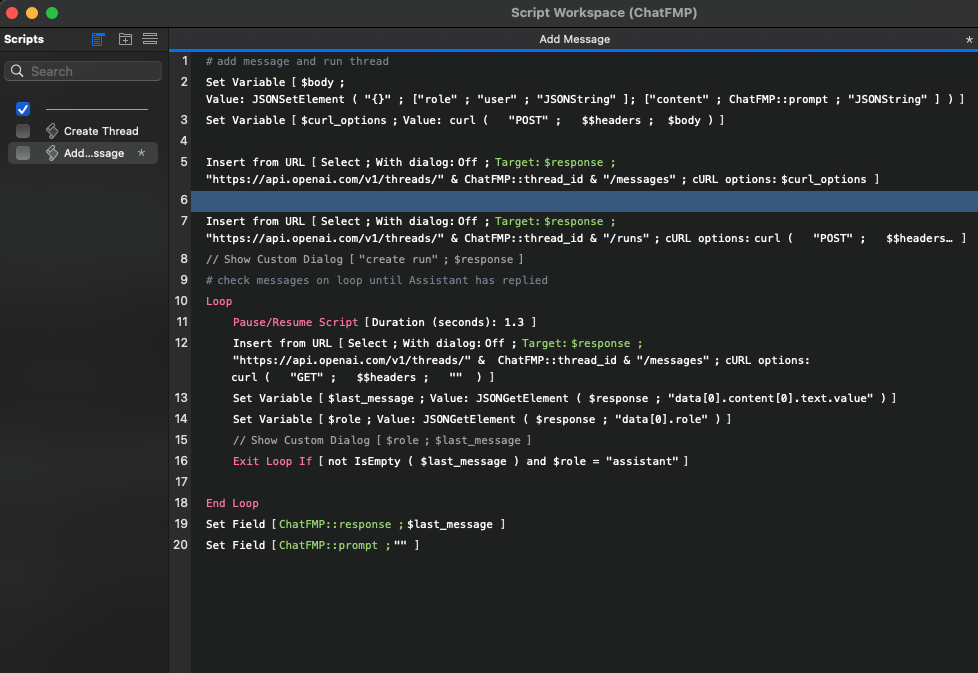Uncheck the separator line checkbox
Viewport: 978px width, 673px height.
23,109
